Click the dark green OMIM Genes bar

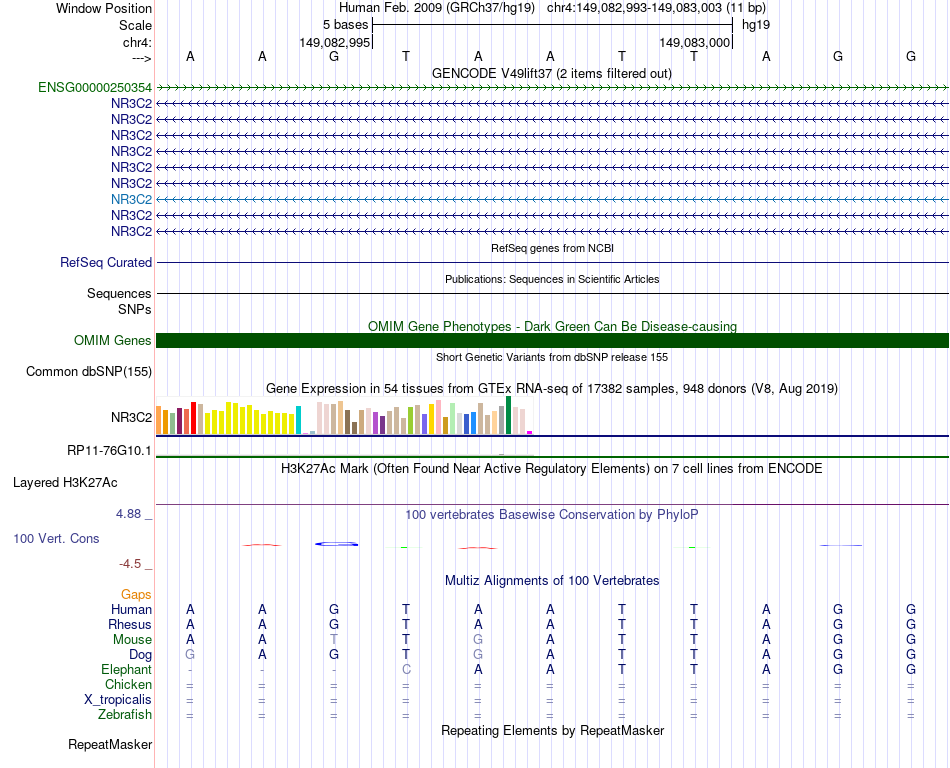552,340
